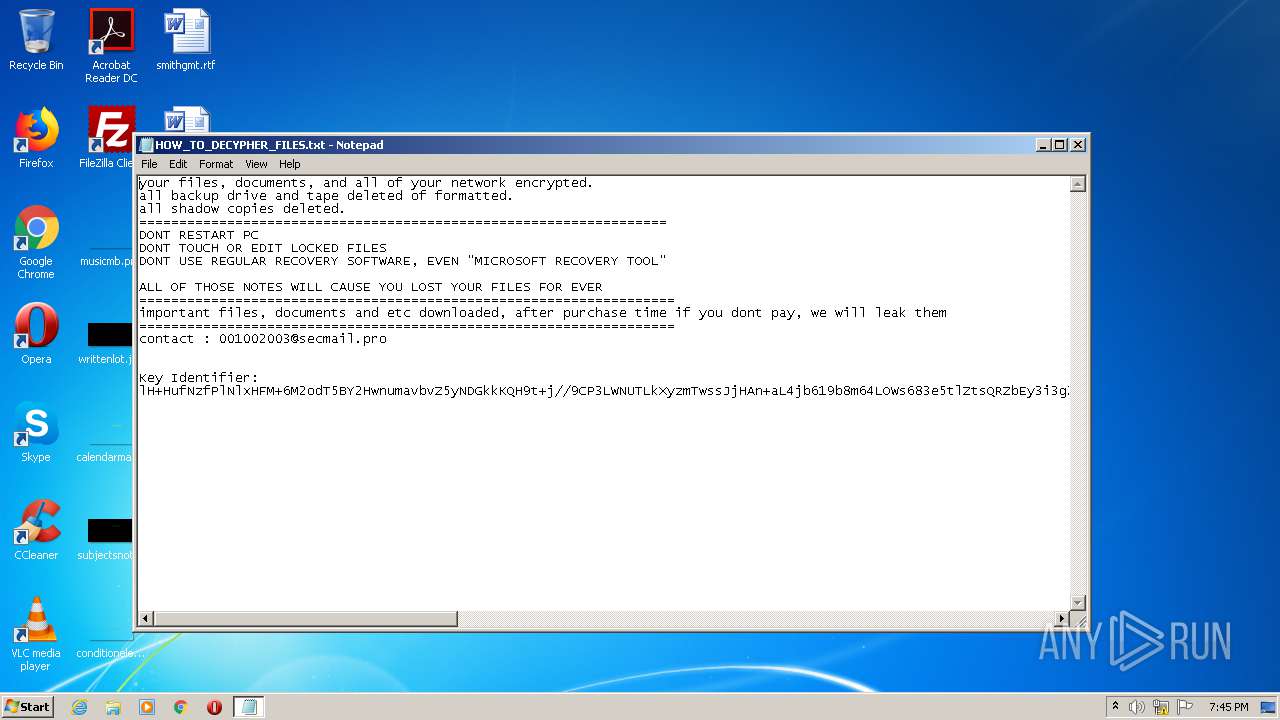
Task: Open Internet Explorer in taskbar
Action: (x=79, y=707)
